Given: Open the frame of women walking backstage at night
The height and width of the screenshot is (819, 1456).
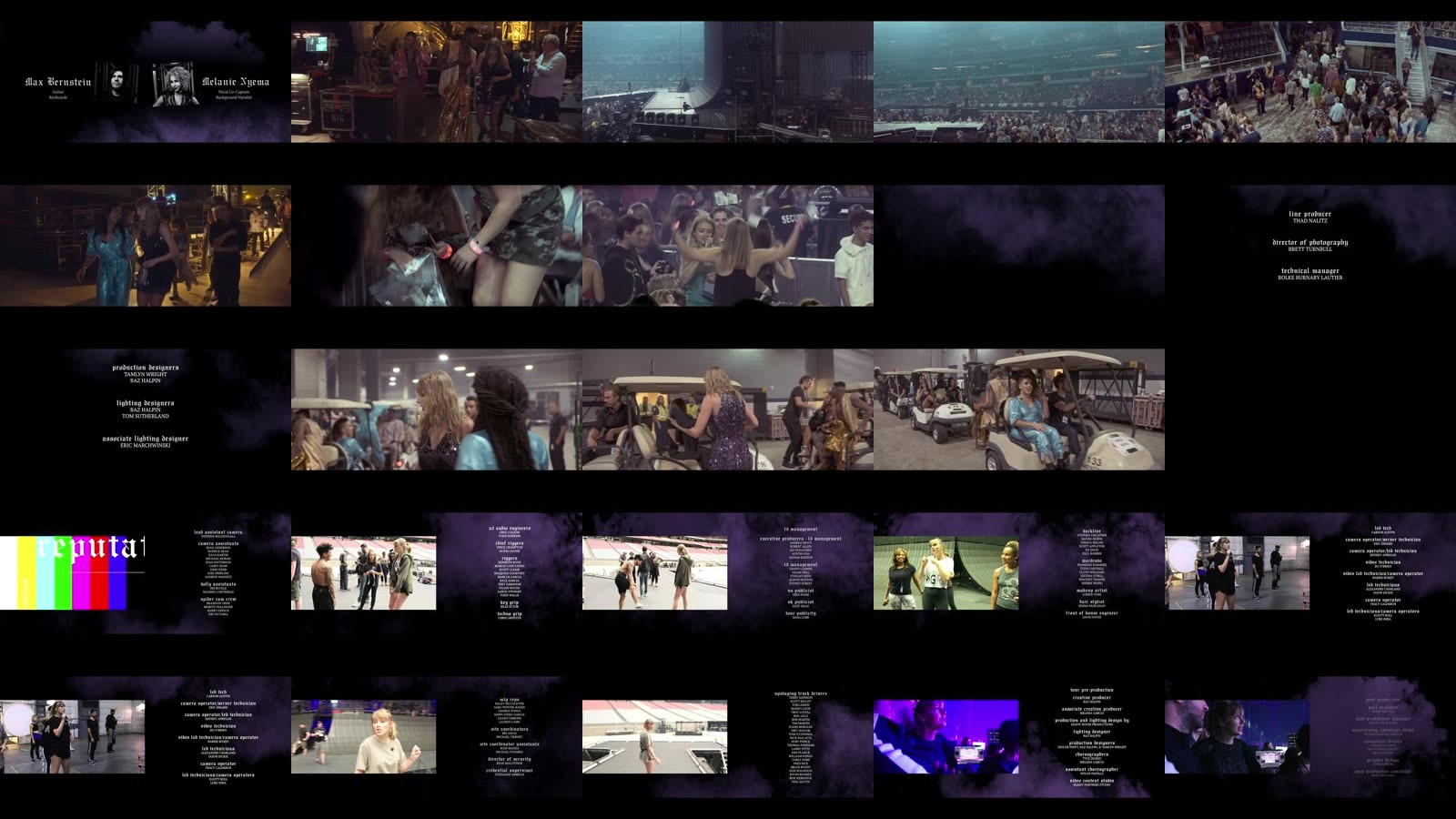Looking at the screenshot, I should point(146,246).
